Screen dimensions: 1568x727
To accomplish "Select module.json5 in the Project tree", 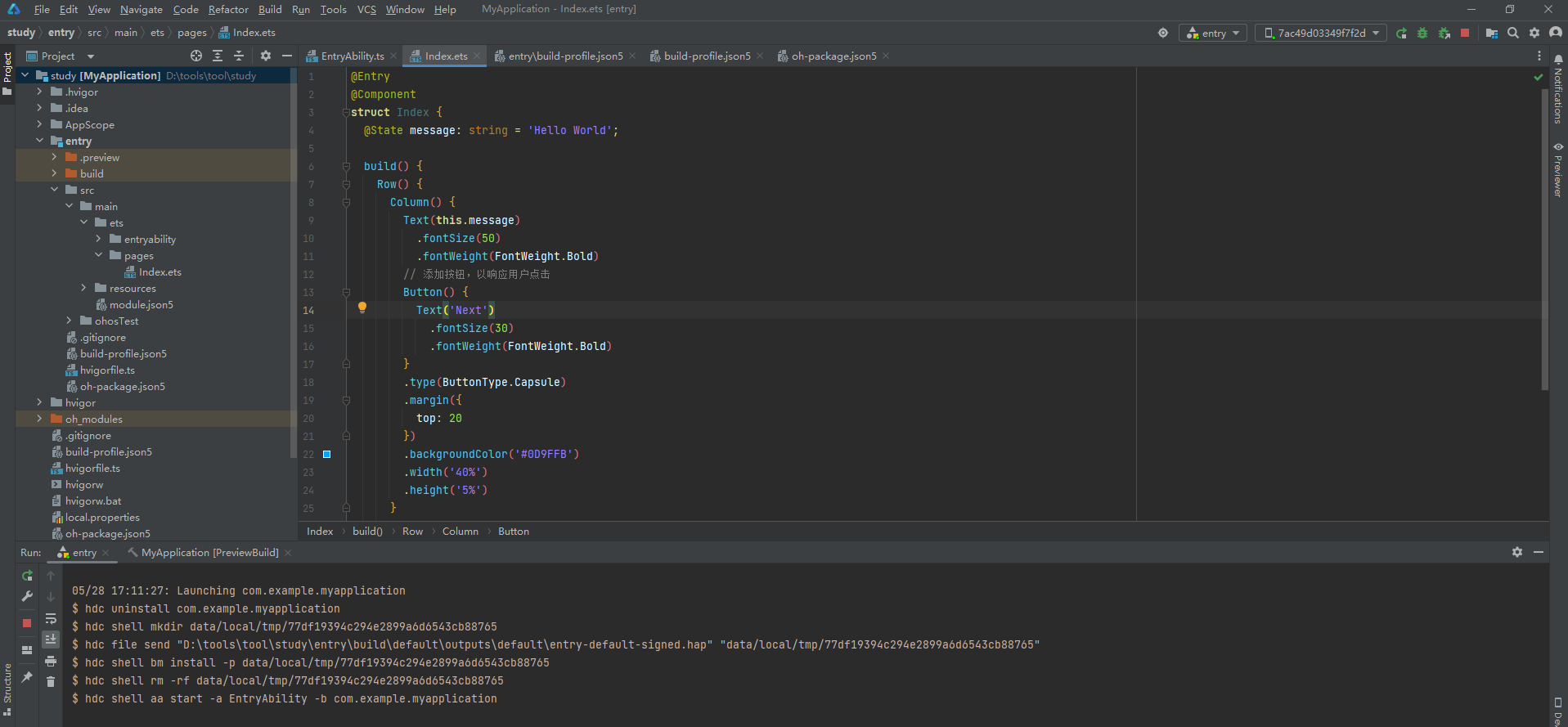I will [x=141, y=304].
